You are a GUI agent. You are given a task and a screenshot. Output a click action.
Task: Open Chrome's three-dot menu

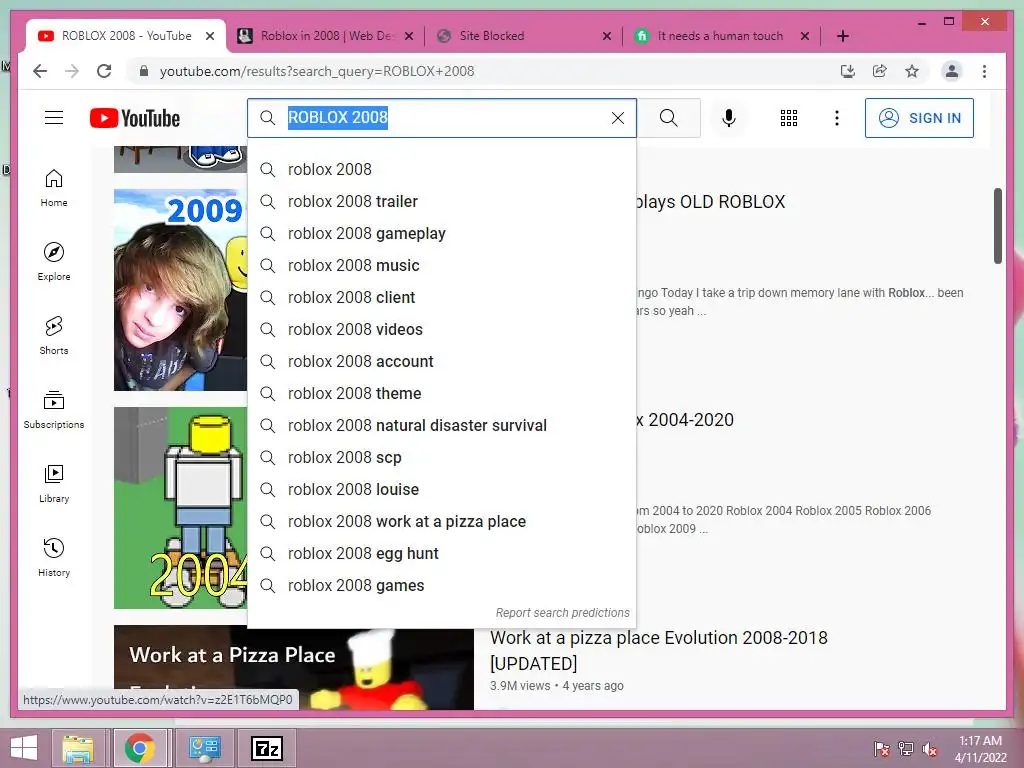pos(984,71)
